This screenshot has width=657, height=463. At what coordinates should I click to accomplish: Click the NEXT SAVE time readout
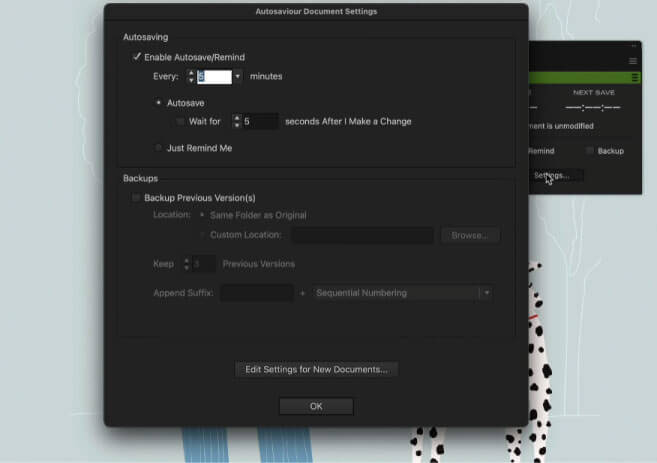[592, 108]
